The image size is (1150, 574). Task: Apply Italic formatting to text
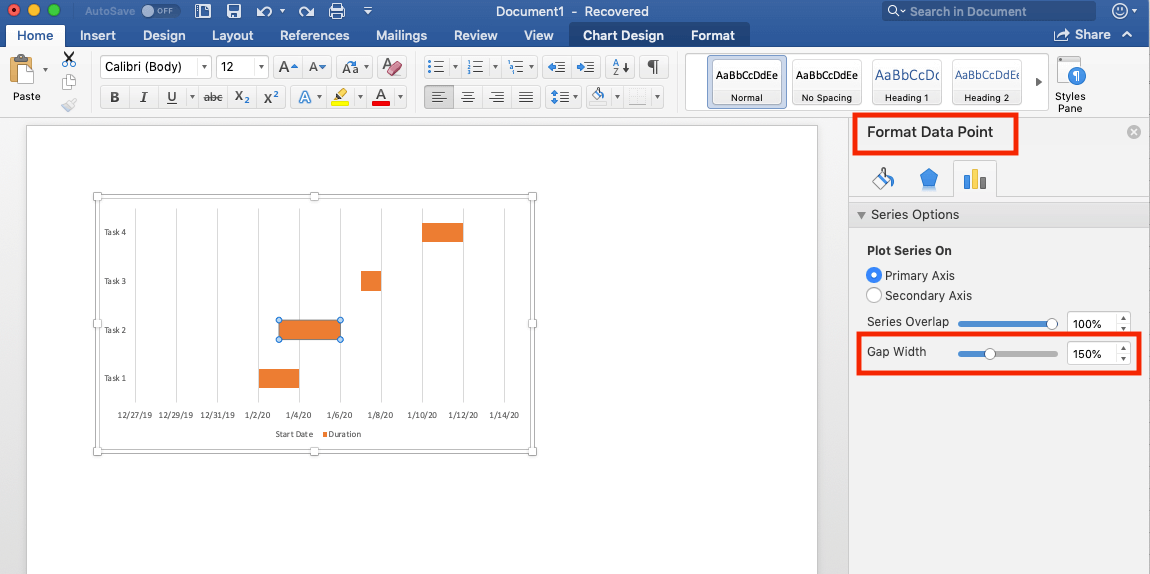pyautogui.click(x=143, y=97)
